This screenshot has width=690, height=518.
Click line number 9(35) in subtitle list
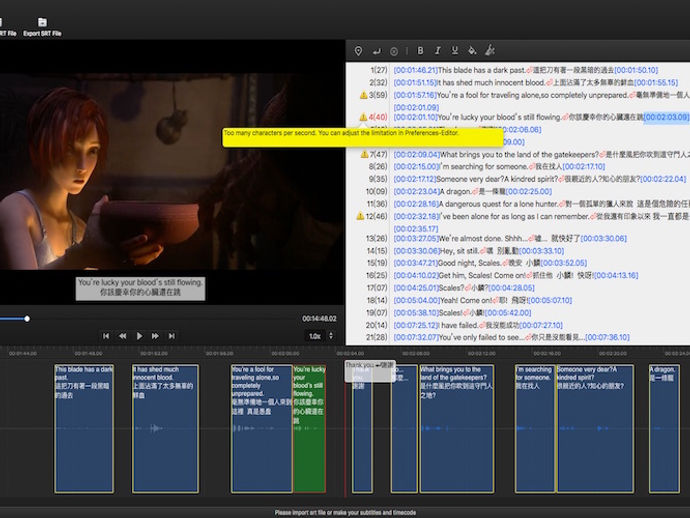378,179
